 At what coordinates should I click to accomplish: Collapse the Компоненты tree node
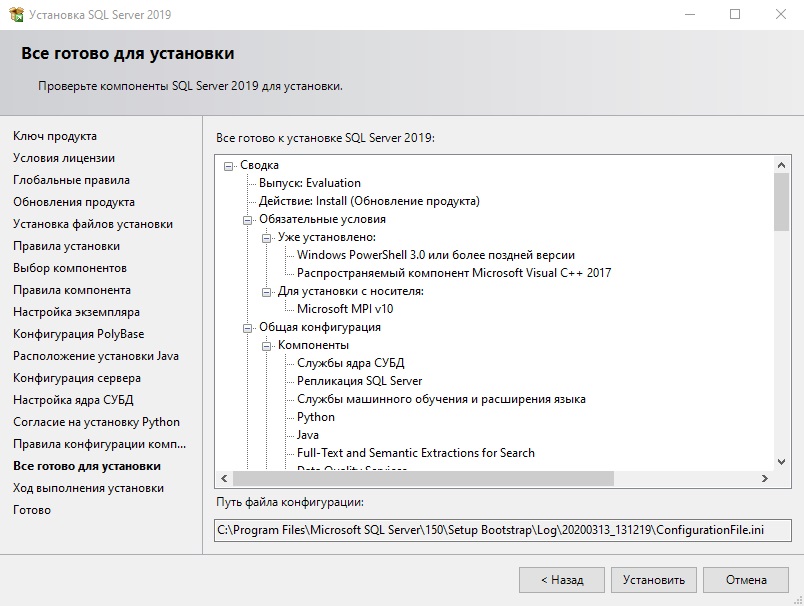pos(267,346)
